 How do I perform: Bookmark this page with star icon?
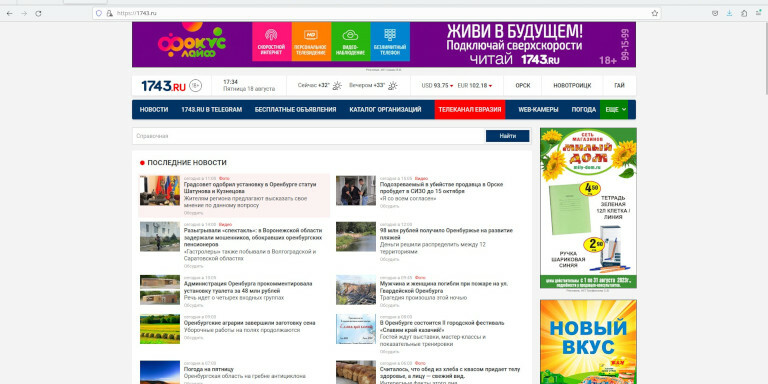coord(655,13)
